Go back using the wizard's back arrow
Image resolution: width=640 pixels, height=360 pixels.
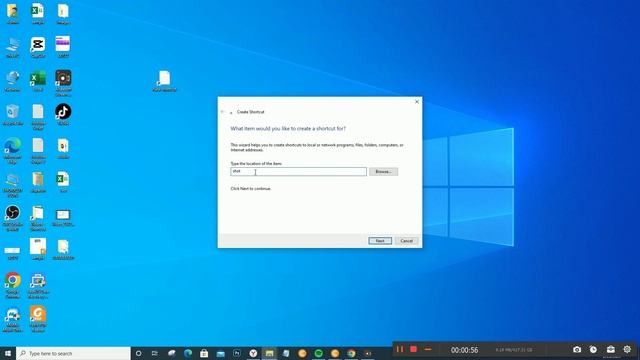point(222,112)
